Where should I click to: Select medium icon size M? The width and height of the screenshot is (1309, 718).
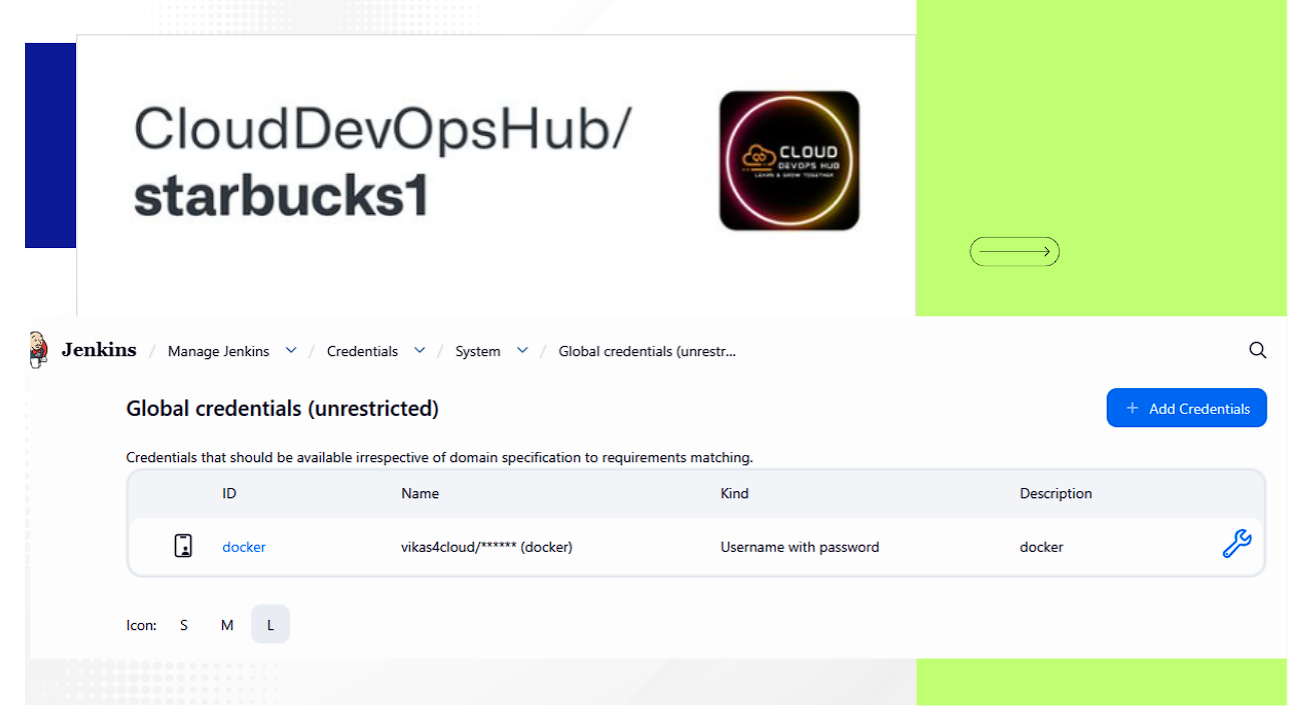coord(227,625)
